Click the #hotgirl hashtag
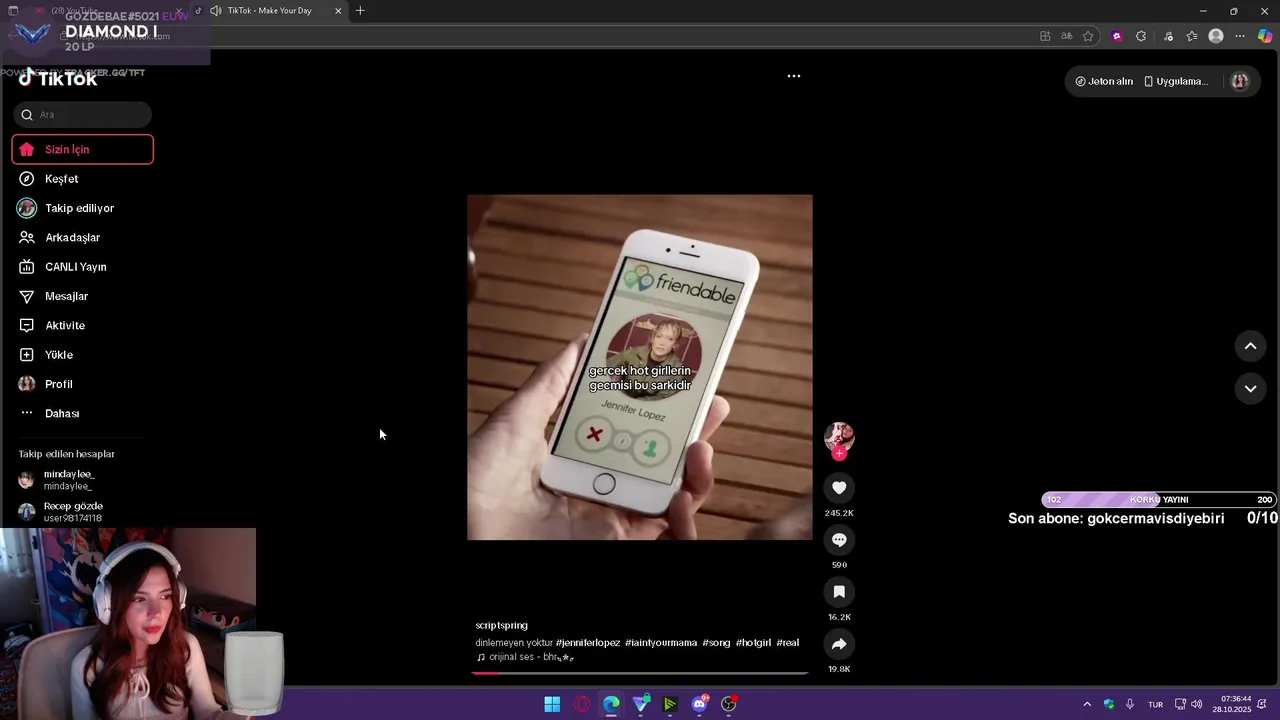The image size is (1280, 720). click(753, 642)
